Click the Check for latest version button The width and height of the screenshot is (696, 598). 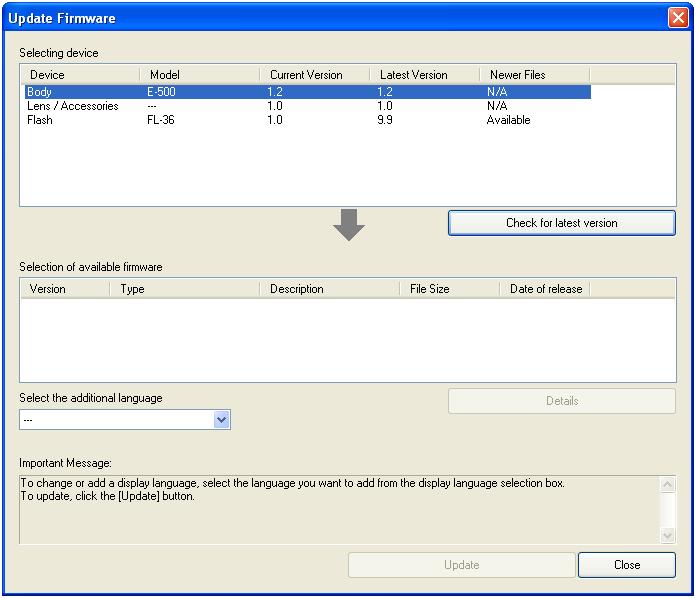(x=561, y=223)
